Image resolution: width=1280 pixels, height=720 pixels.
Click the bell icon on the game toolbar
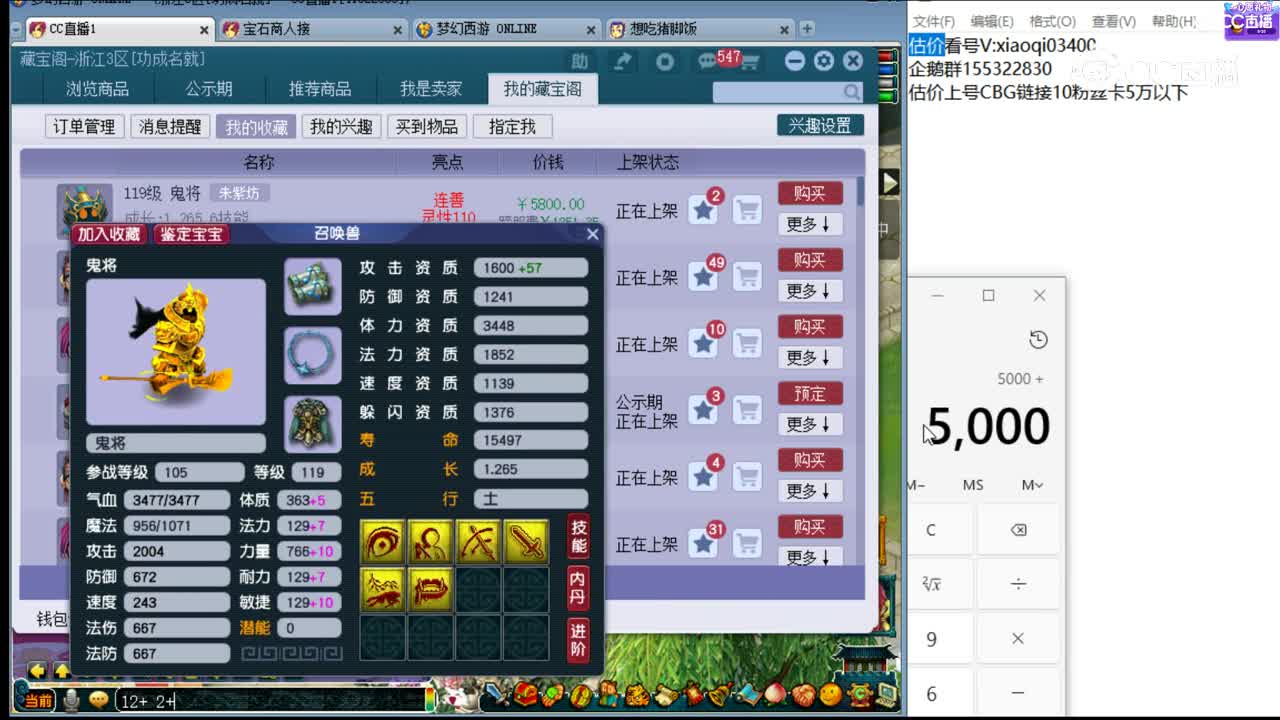[720, 697]
